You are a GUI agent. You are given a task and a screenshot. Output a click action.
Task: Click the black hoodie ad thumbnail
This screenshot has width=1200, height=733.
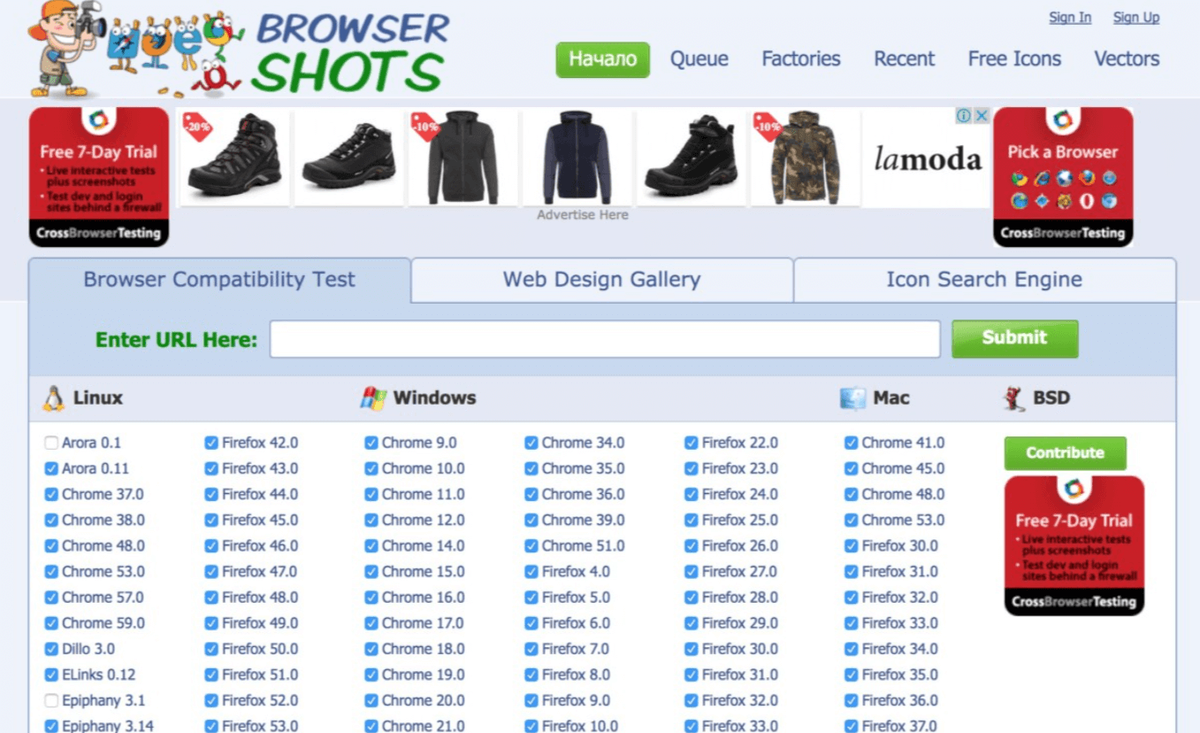[463, 157]
